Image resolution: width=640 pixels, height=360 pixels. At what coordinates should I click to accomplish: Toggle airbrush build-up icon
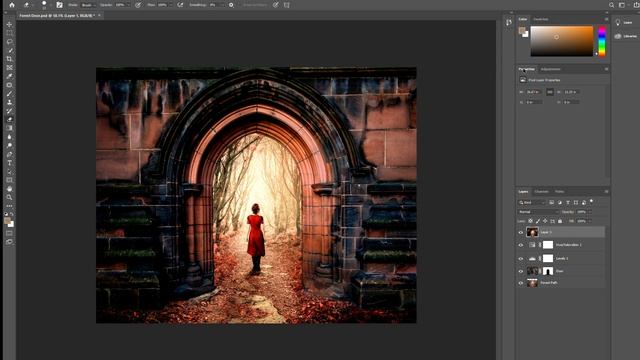coord(180,5)
